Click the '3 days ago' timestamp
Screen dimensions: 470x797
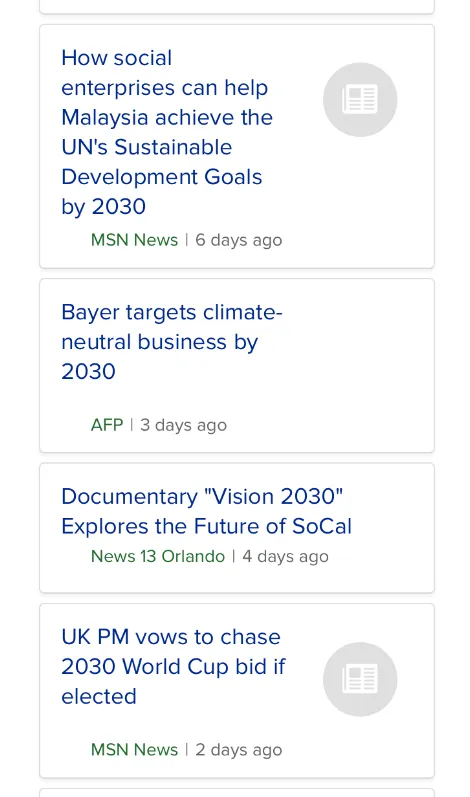point(183,425)
